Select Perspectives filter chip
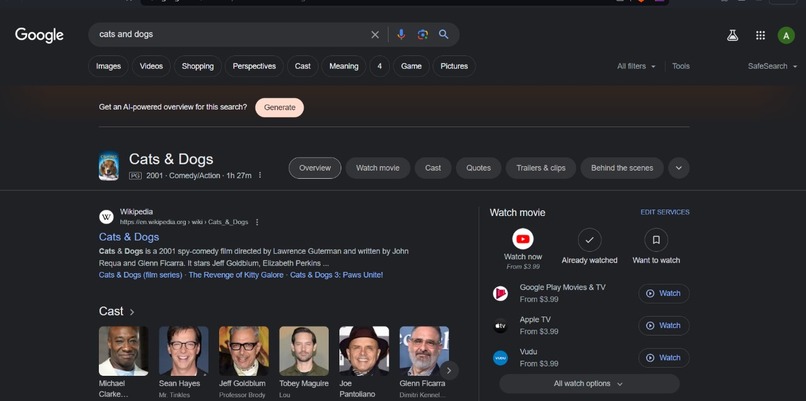Viewport: 806px width, 401px height. pyautogui.click(x=254, y=66)
